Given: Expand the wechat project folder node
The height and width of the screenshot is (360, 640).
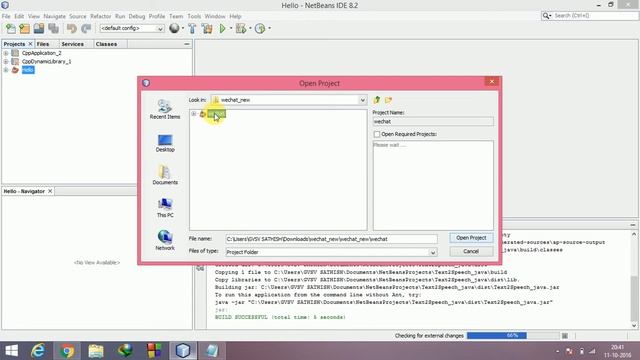Looking at the screenshot, I should [194, 114].
